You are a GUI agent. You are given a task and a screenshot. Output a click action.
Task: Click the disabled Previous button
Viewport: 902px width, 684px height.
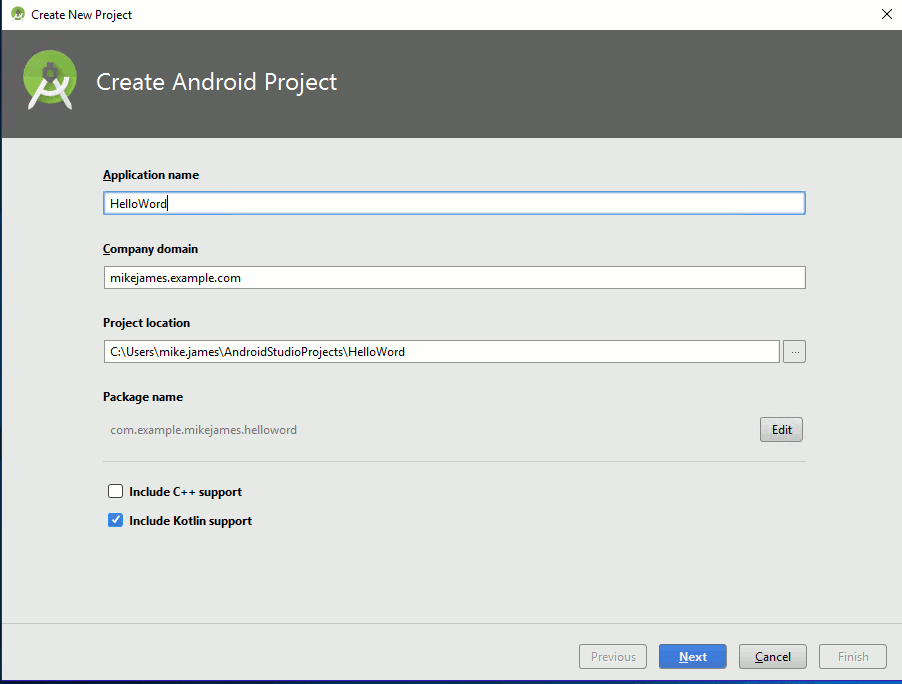pyautogui.click(x=613, y=656)
